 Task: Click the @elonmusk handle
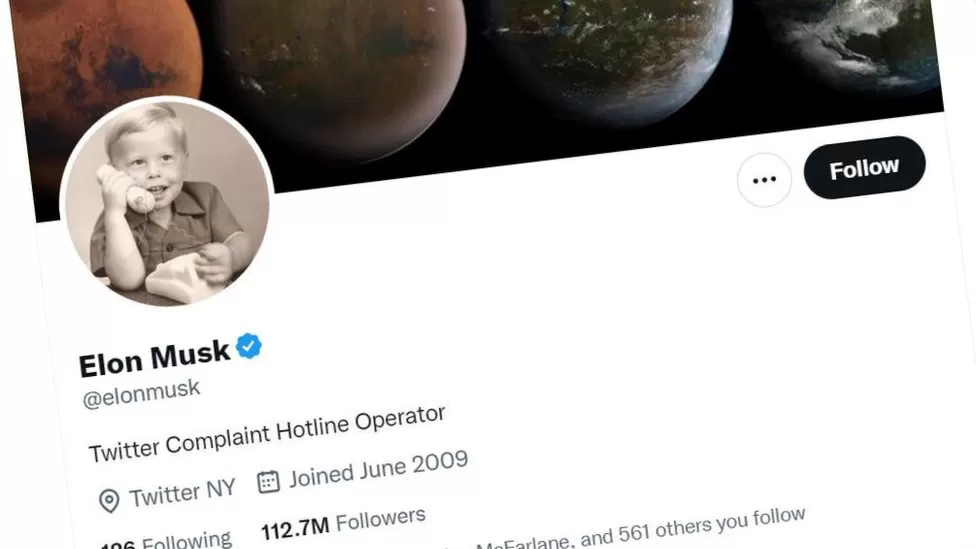tap(141, 393)
